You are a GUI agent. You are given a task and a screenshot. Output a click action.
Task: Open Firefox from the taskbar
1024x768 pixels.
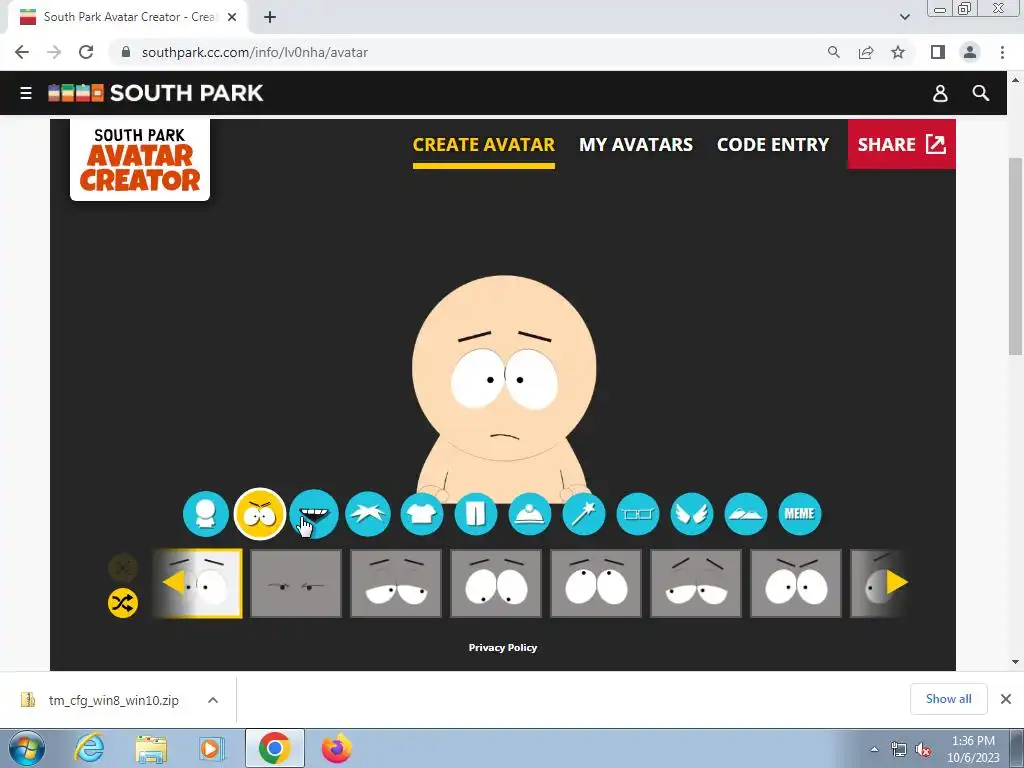pos(337,748)
